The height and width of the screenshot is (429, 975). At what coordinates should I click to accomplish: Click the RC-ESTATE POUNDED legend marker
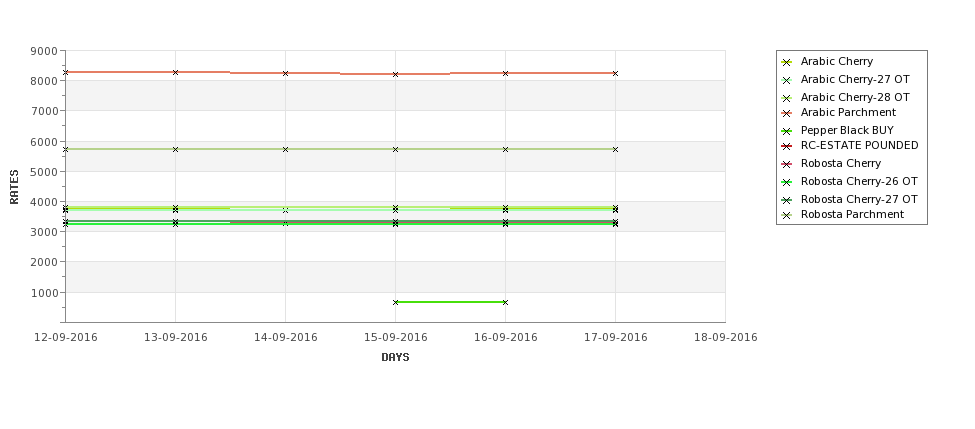[786, 146]
